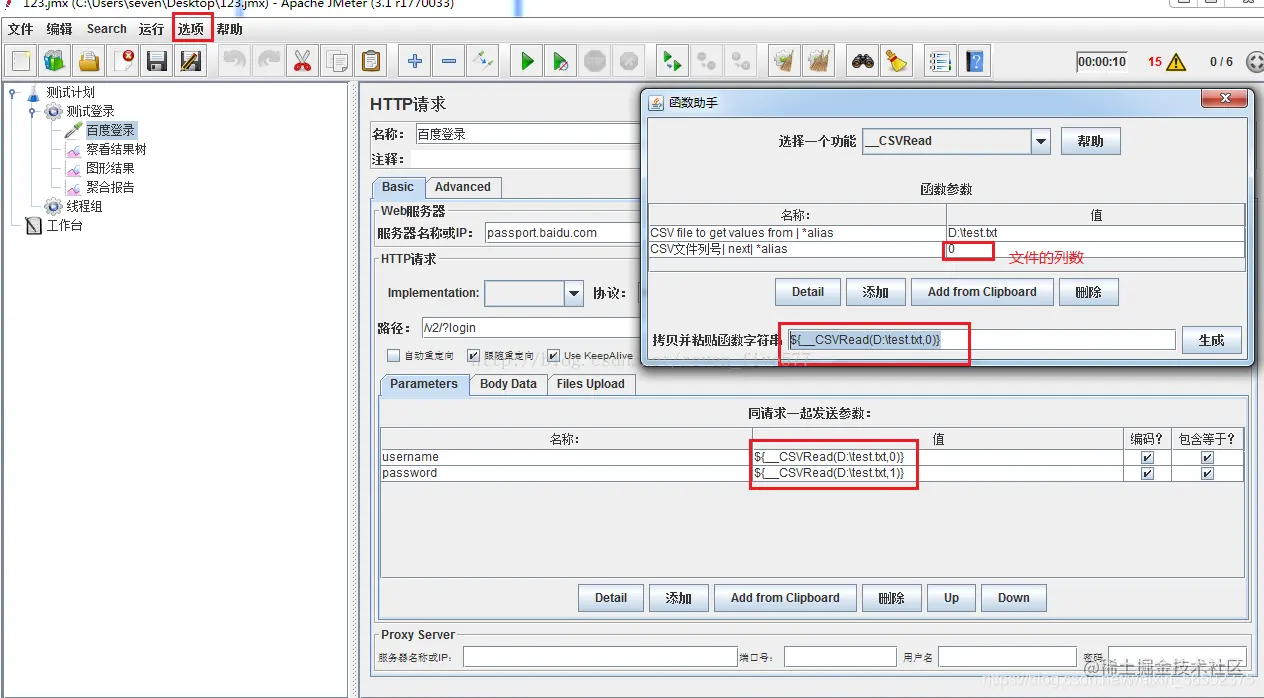Enable the 自动重定向 checkbox
Screen dimensions: 1264x698
394,356
